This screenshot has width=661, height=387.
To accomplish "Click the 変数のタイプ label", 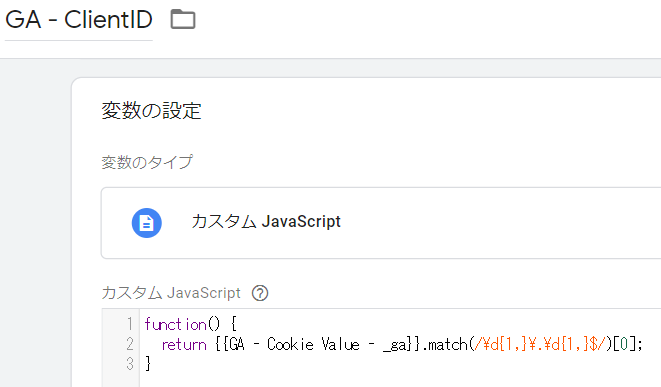I will pos(147,162).
